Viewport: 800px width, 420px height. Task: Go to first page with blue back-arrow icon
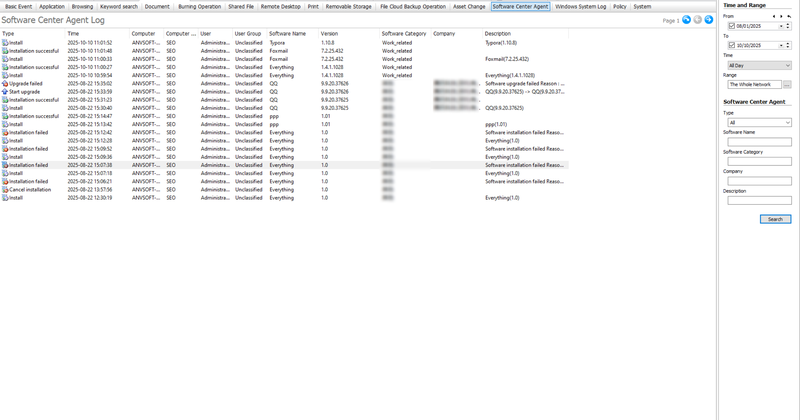click(686, 20)
